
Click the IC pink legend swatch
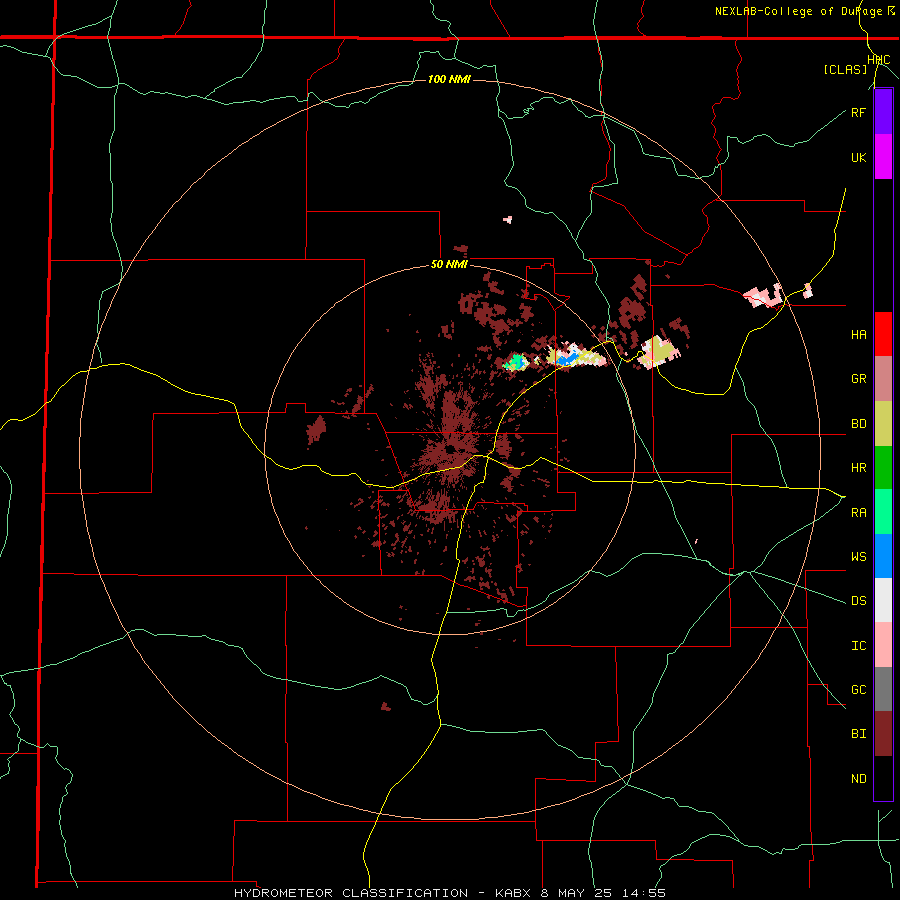(x=883, y=645)
